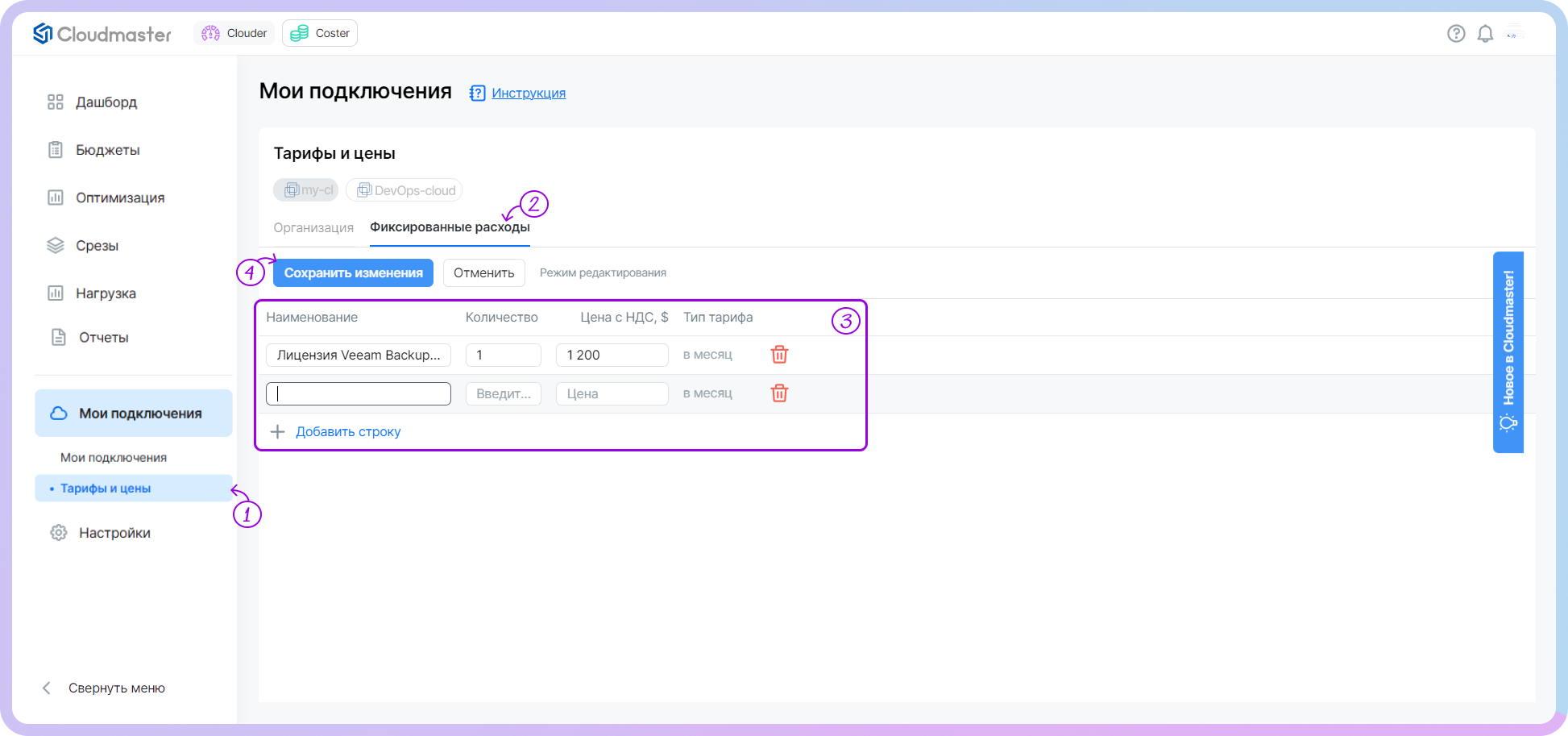Click the help question mark icon
The height and width of the screenshot is (736, 1568).
[x=1455, y=34]
